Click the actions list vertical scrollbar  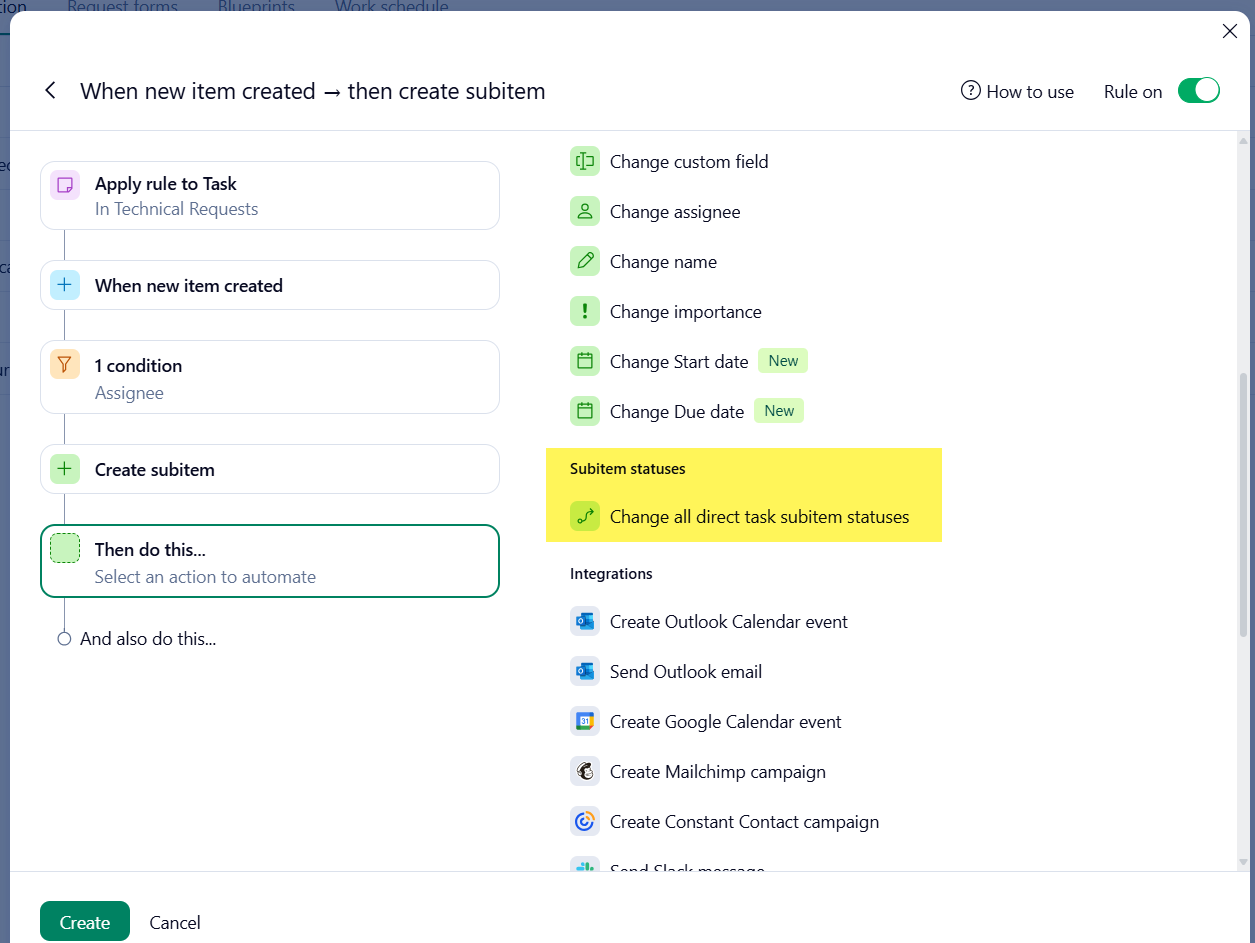coord(1243,505)
